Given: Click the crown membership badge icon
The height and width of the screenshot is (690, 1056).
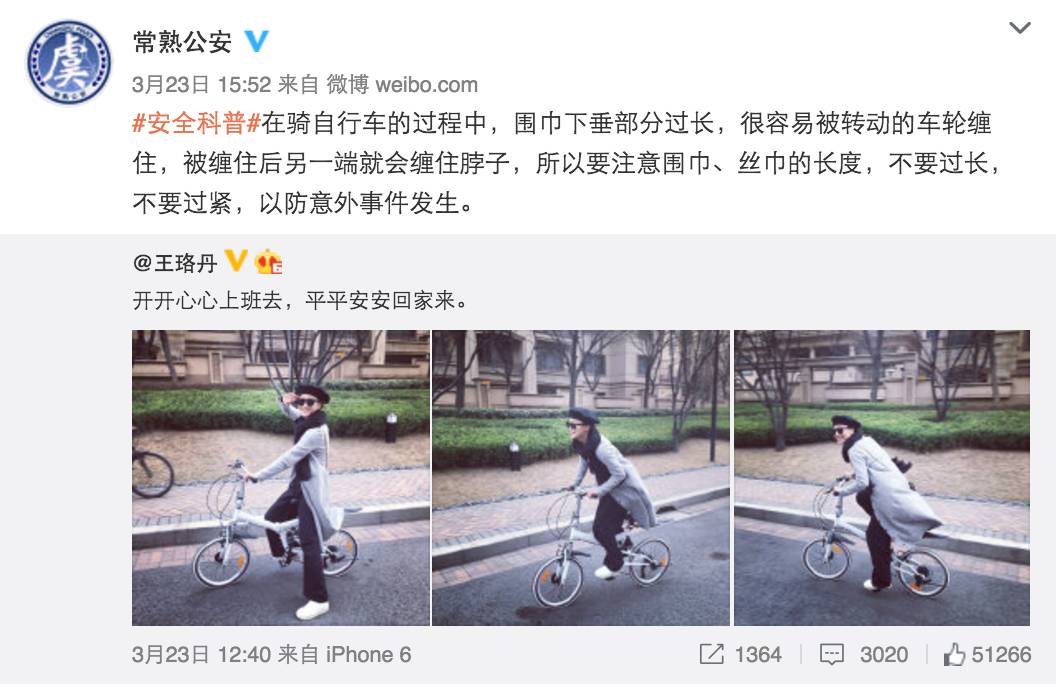Looking at the screenshot, I should pyautogui.click(x=268, y=261).
